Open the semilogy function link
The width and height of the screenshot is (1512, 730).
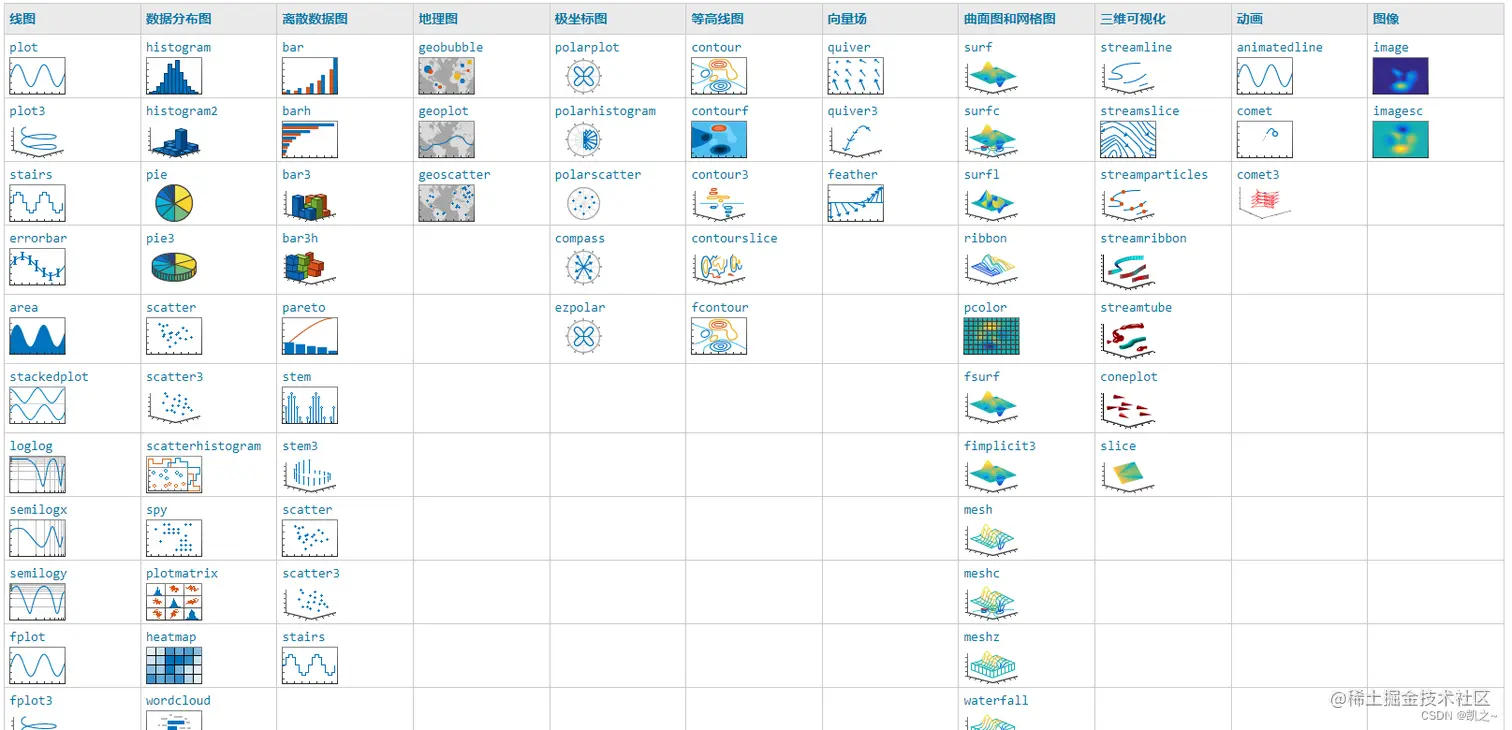pyautogui.click(x=38, y=573)
